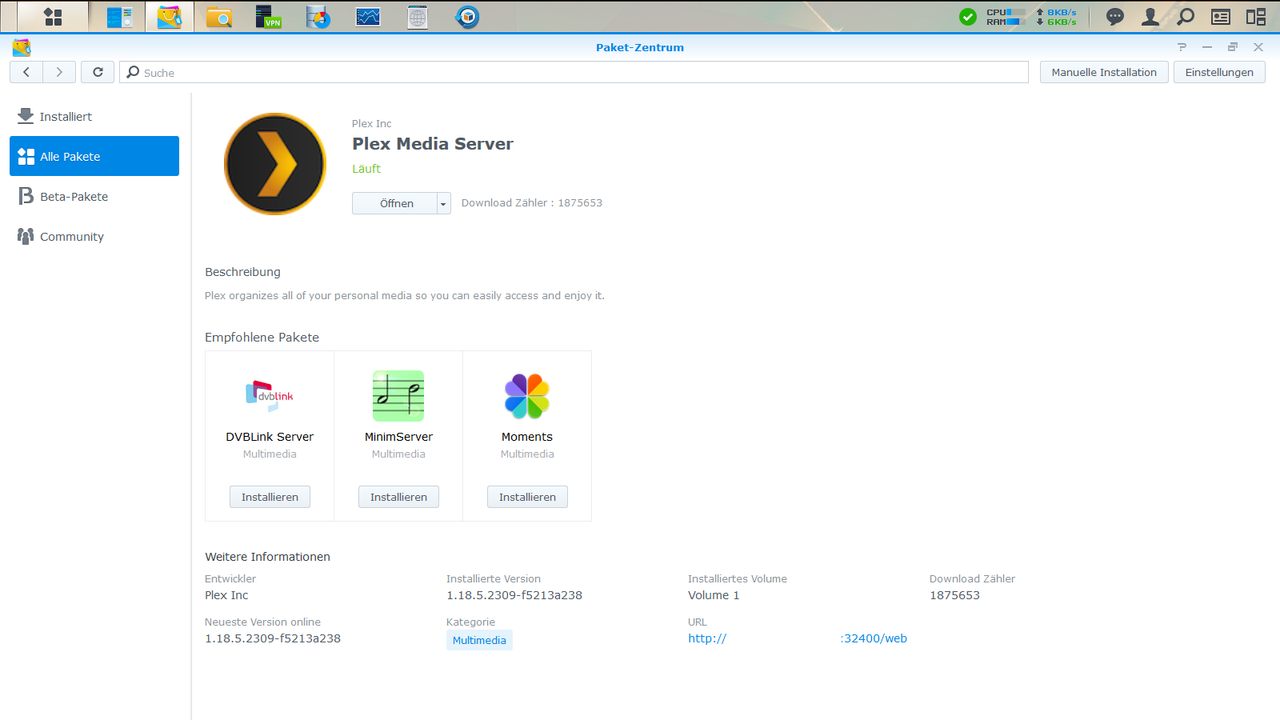The image size is (1280, 720).
Task: Open the Einstellungen button
Action: tap(1219, 72)
